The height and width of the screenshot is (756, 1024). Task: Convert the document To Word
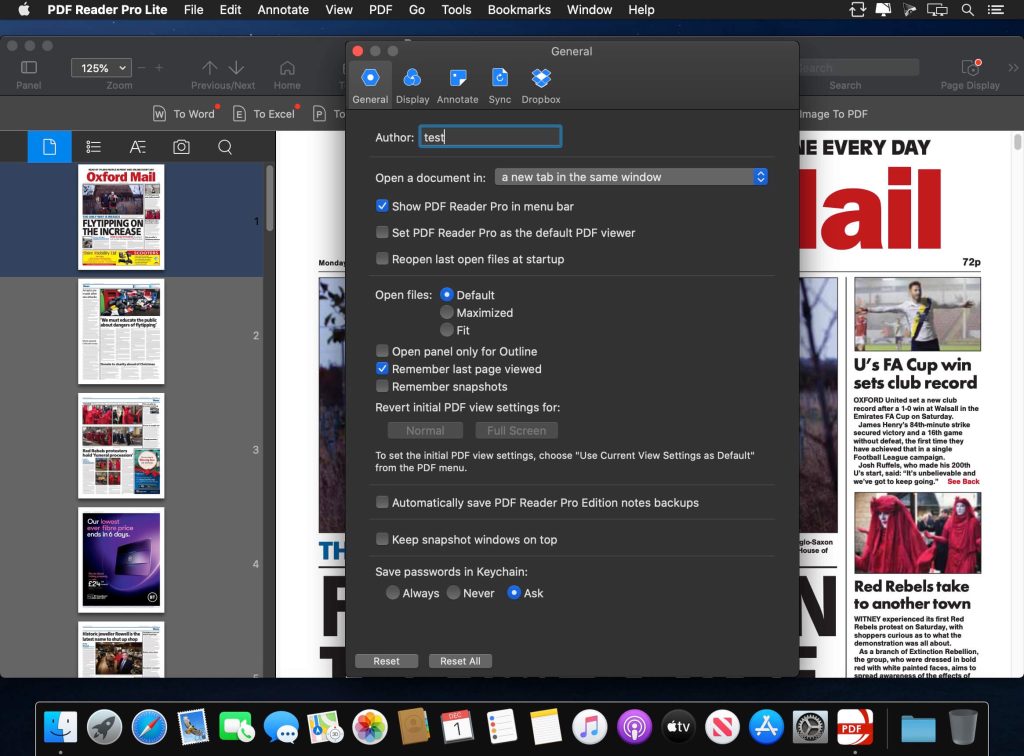184,114
